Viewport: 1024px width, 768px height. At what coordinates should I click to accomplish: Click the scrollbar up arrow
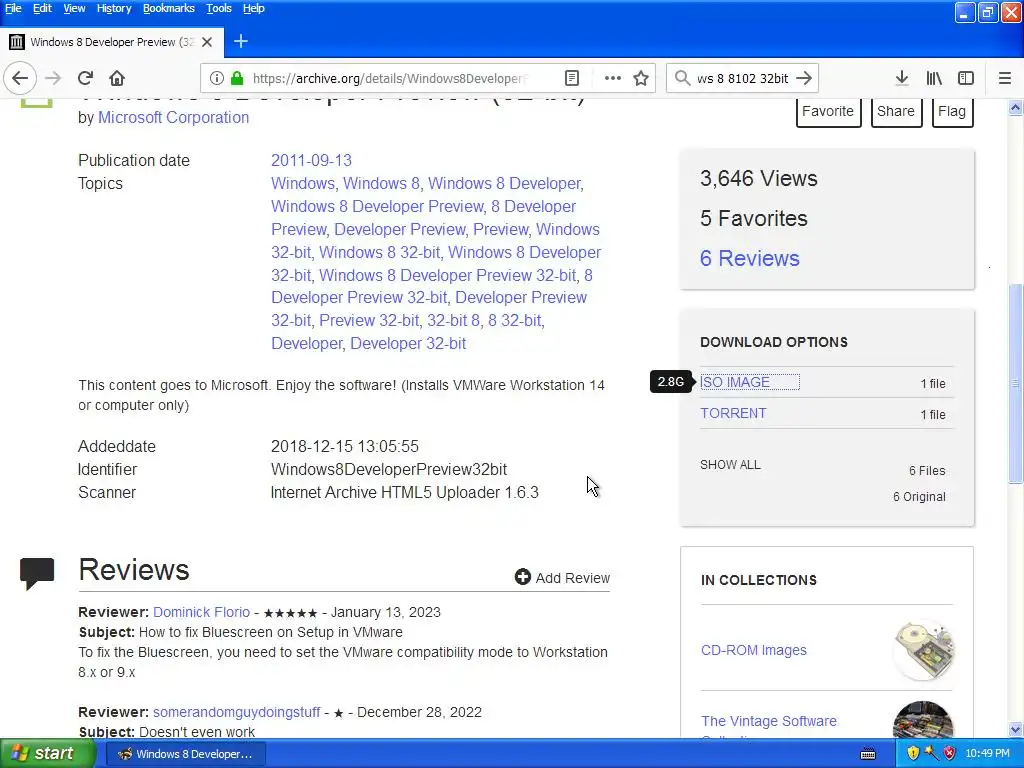tap(1016, 108)
